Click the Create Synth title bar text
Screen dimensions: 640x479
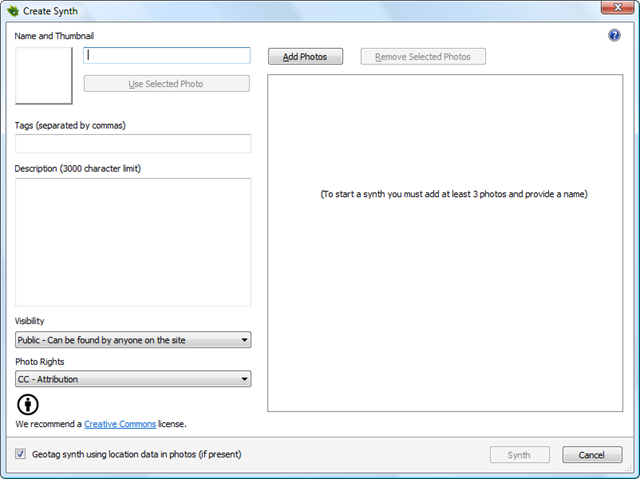tap(53, 11)
